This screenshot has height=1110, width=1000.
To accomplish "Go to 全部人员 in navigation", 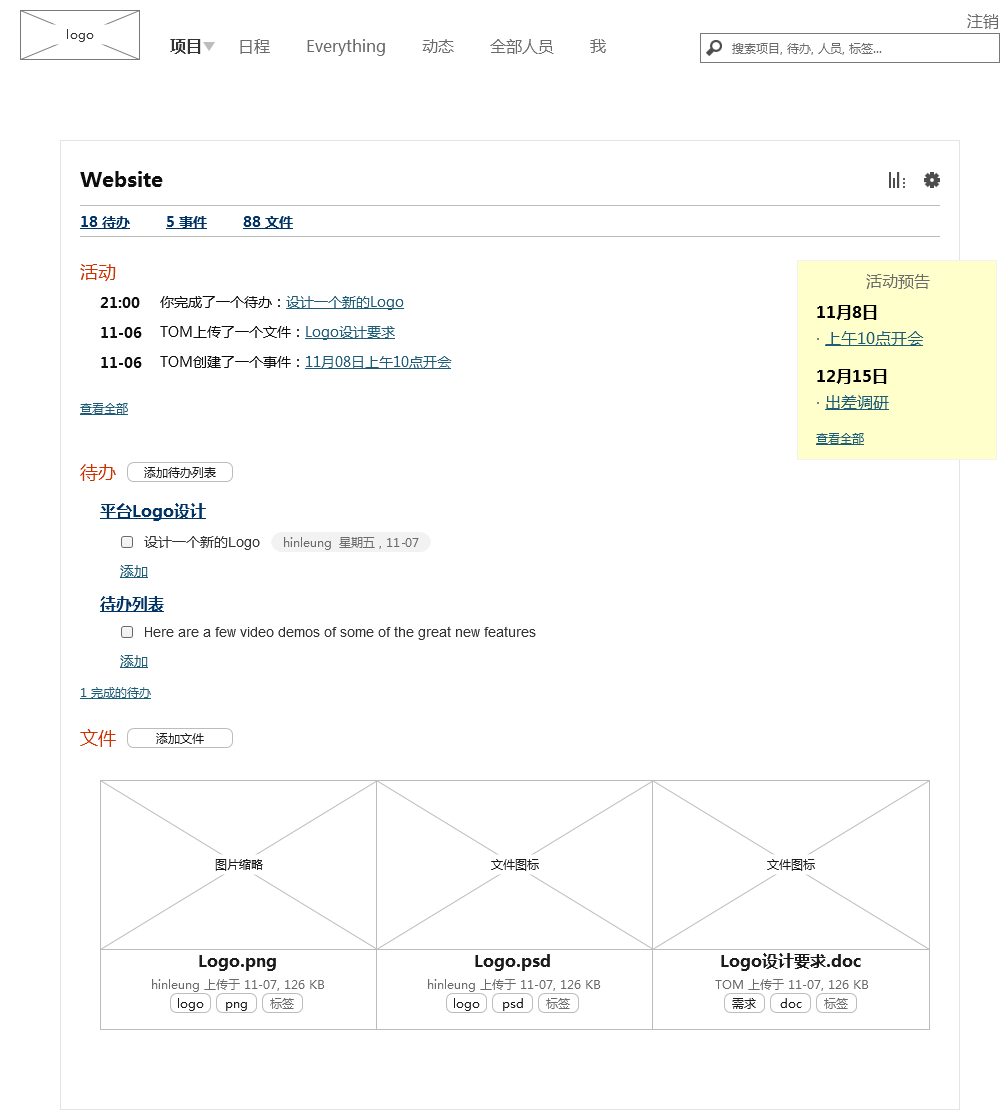I will (521, 47).
